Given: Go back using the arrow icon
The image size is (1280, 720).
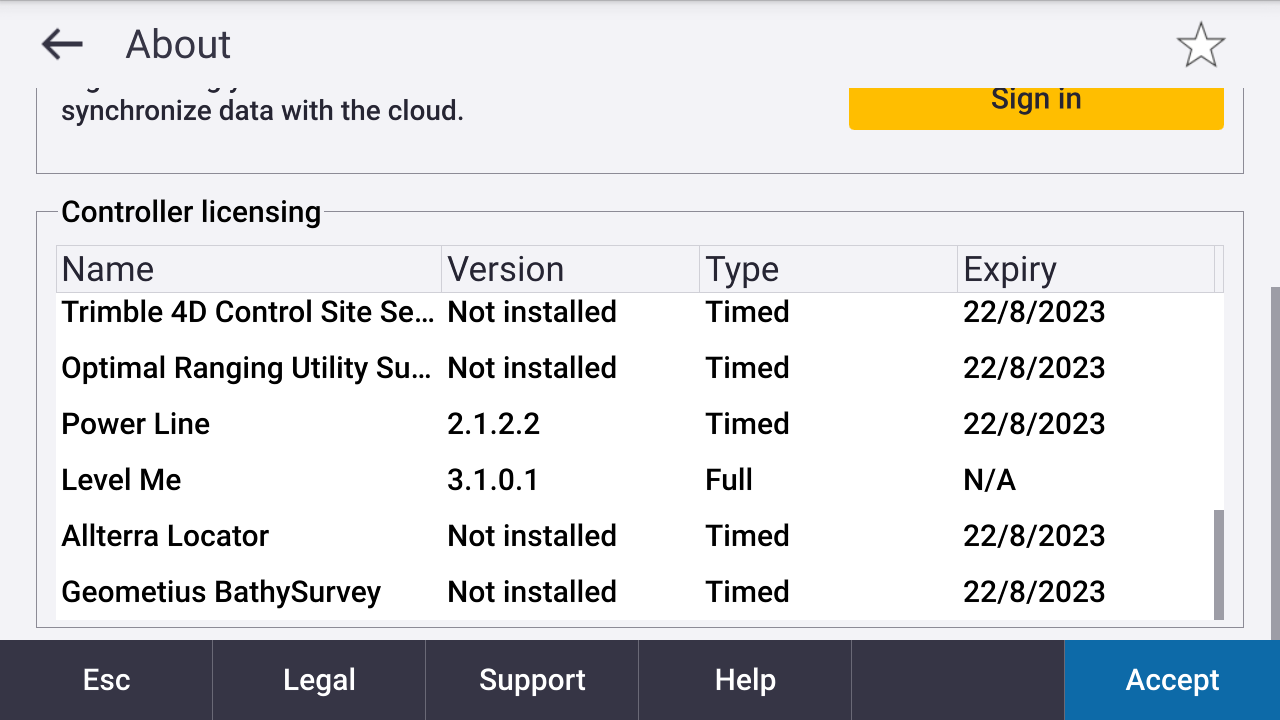Looking at the screenshot, I should (x=62, y=44).
